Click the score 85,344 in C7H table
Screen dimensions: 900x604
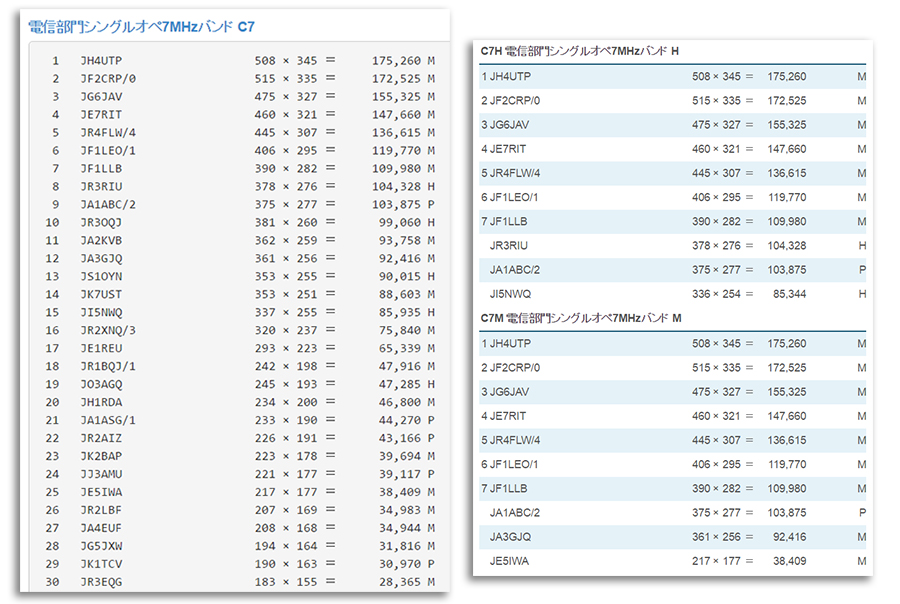click(x=787, y=294)
